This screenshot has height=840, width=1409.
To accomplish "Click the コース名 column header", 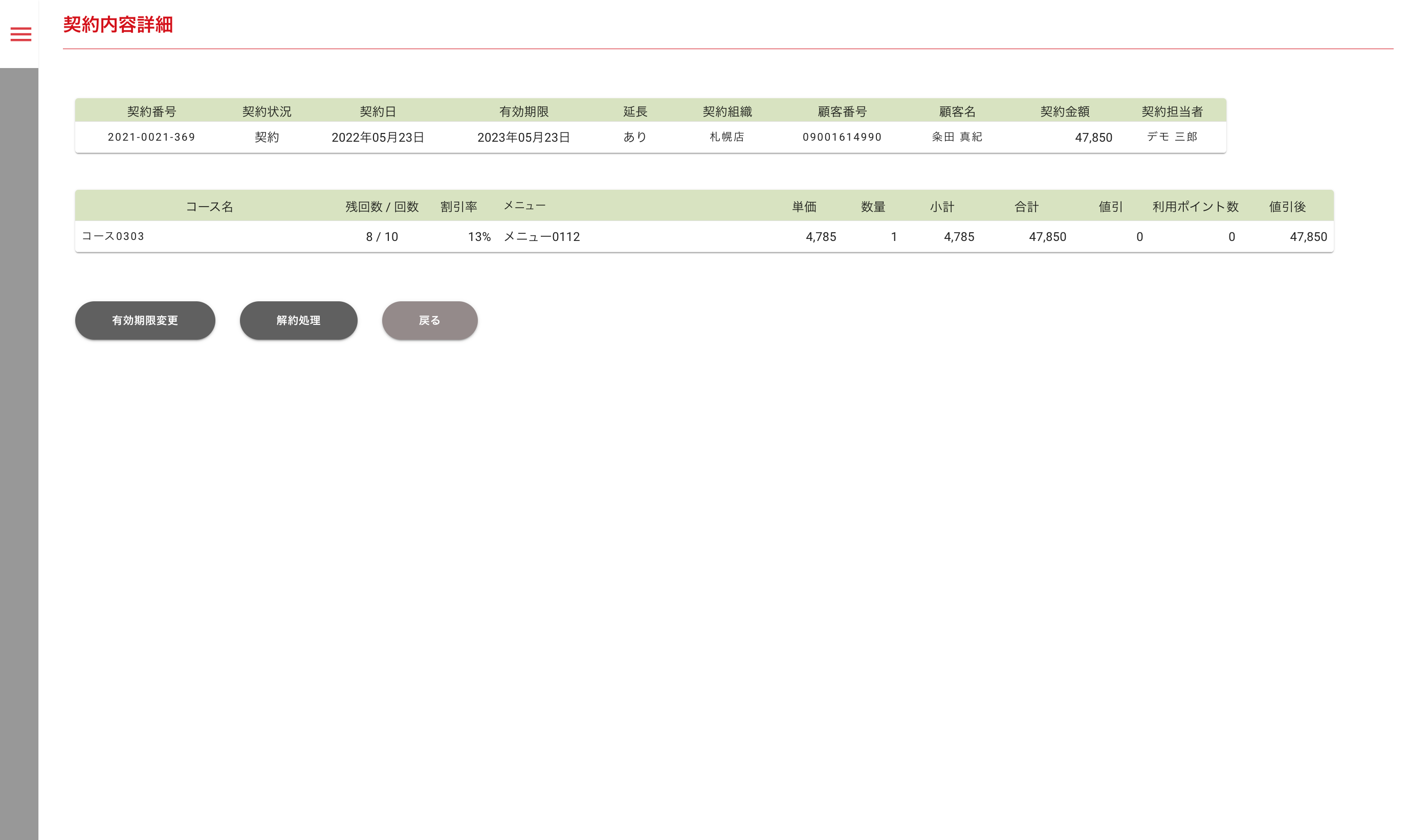I will (x=209, y=207).
